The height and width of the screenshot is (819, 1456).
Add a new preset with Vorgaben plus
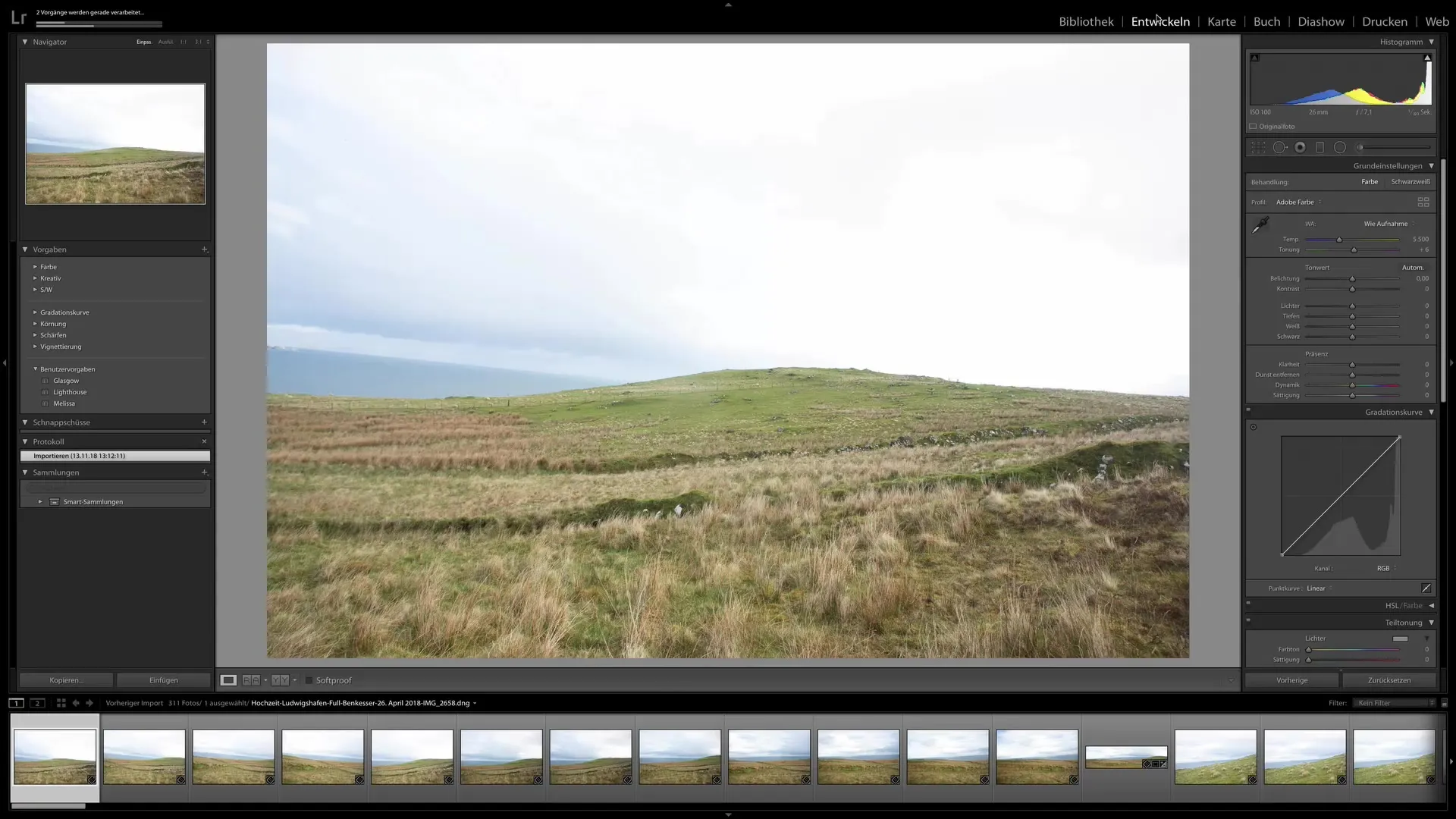point(204,249)
